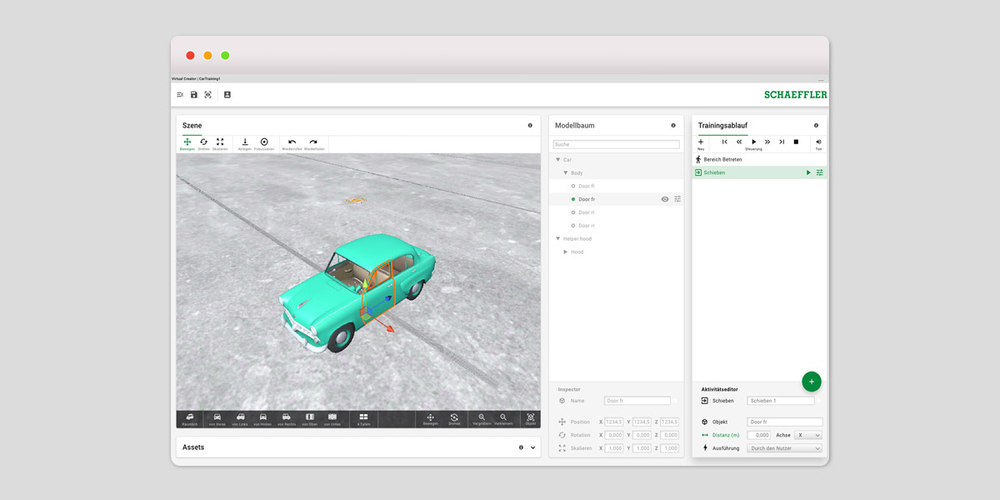Switch to von Links left view
This screenshot has width=1000, height=500.
(240, 419)
